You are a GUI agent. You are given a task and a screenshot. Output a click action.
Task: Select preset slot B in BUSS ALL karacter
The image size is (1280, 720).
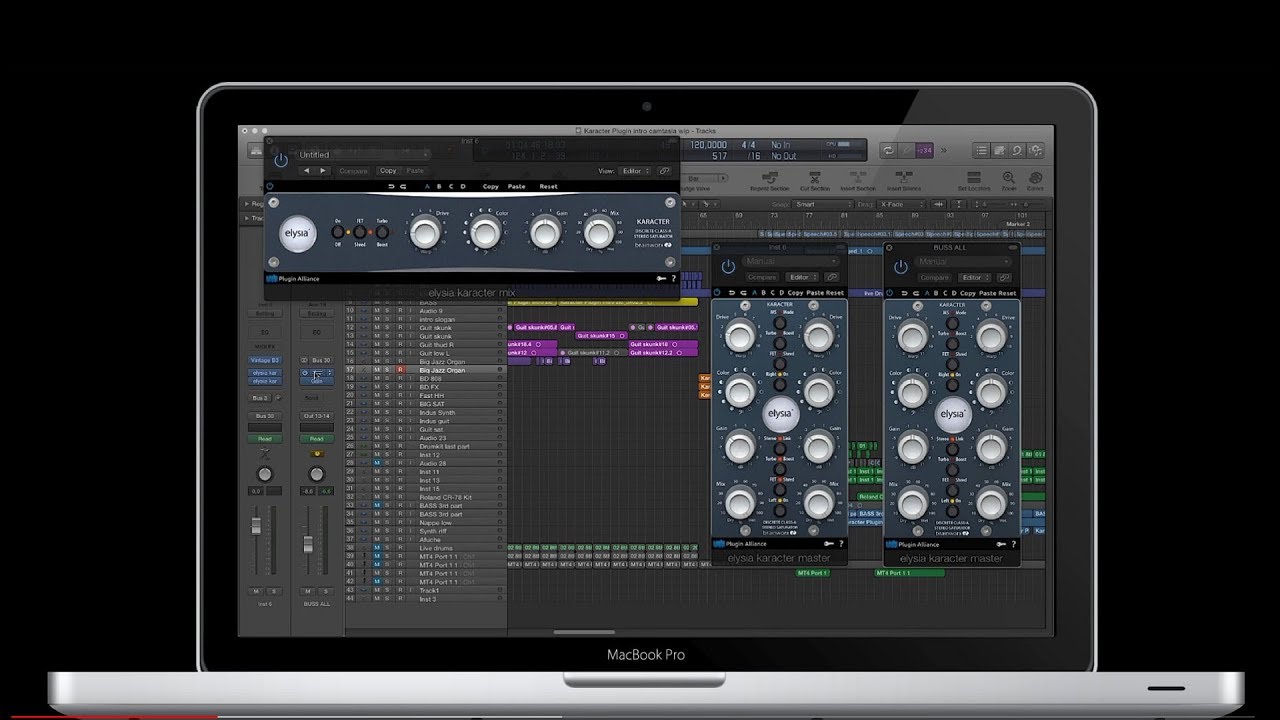[x=937, y=293]
